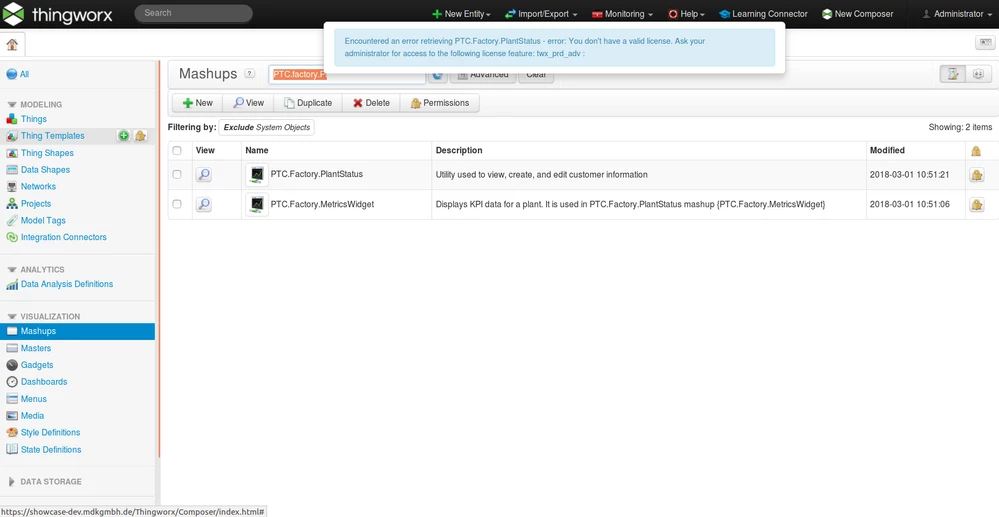The height and width of the screenshot is (517, 999).
Task: Open the Administrator user dropdown
Action: 958,14
